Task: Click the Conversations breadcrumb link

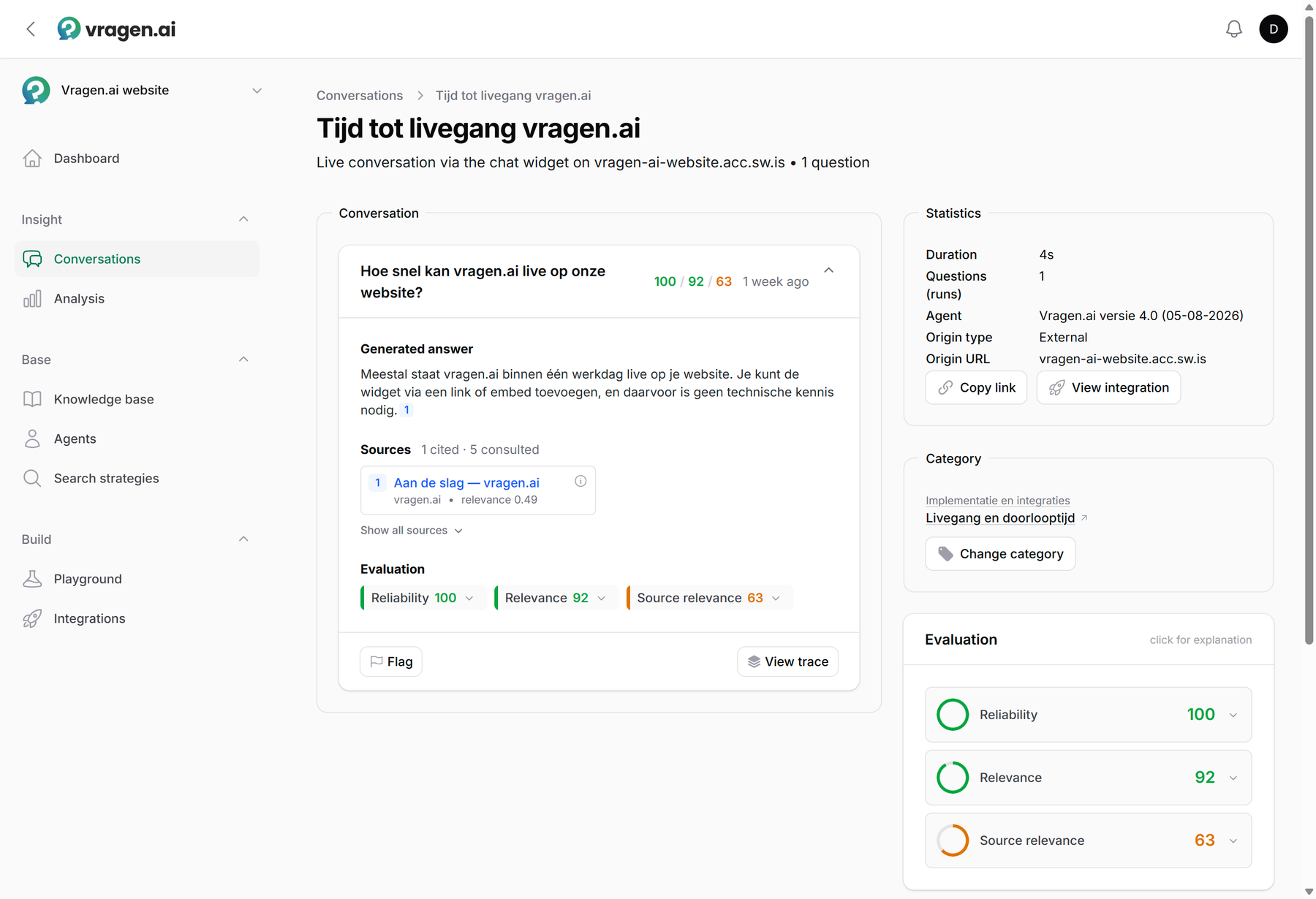Action: [x=360, y=96]
